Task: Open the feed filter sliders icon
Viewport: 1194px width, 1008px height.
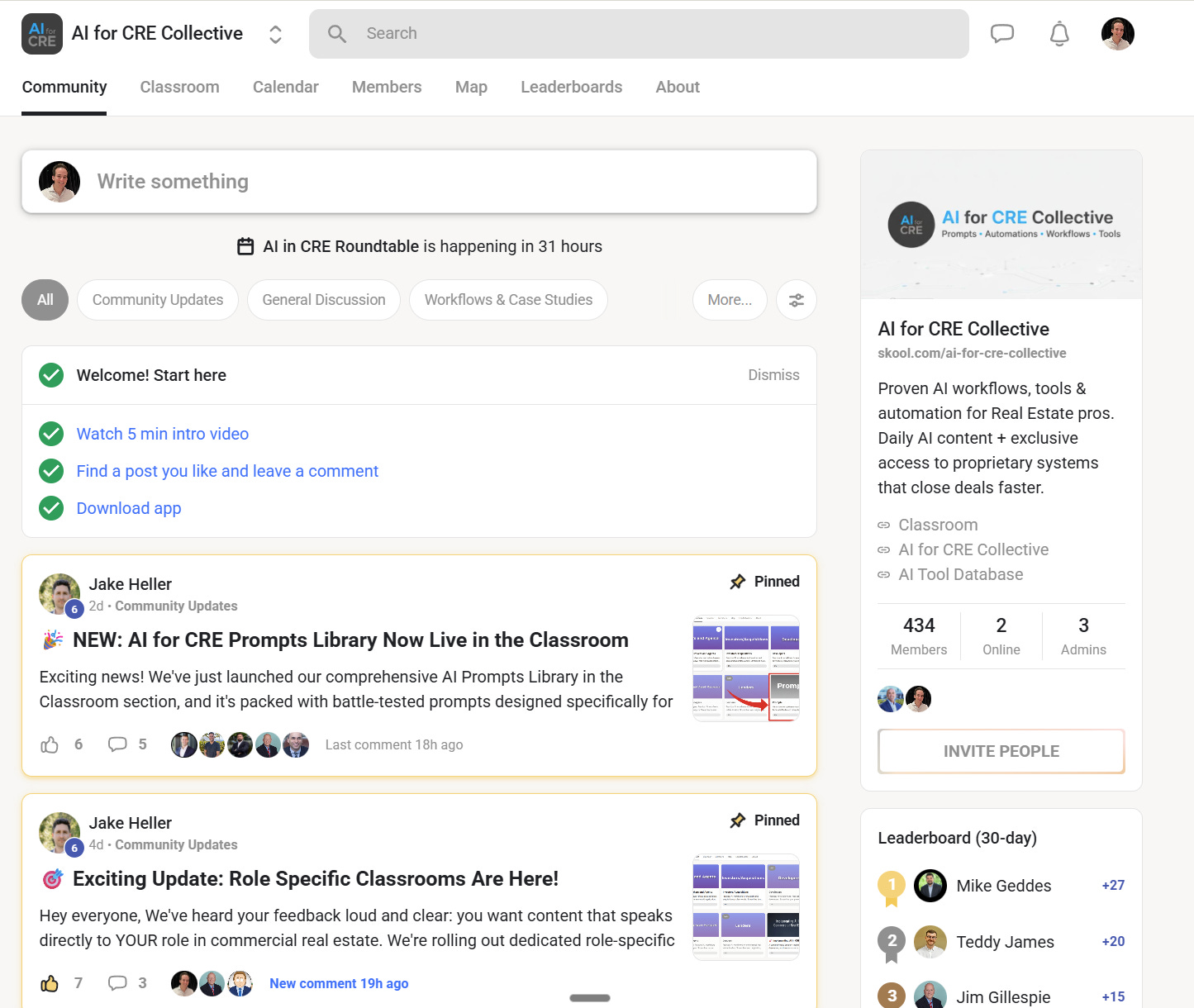Action: click(x=797, y=300)
